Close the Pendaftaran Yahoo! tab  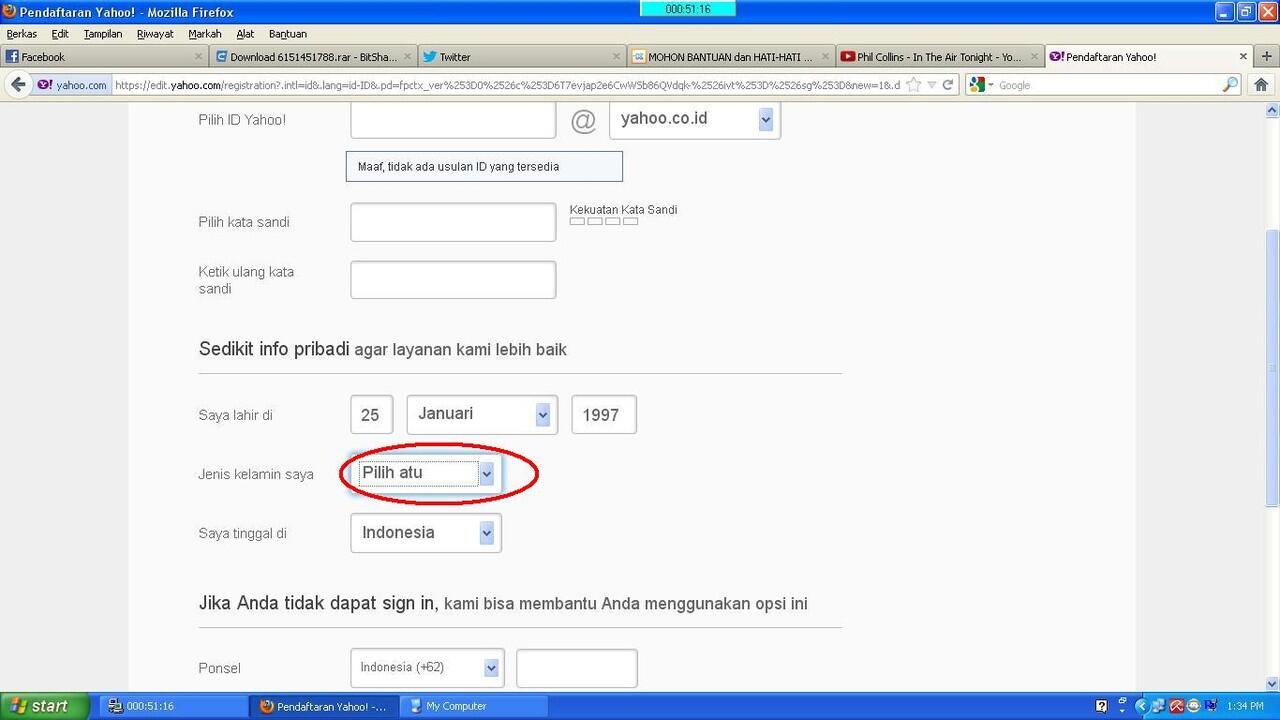pos(1243,57)
